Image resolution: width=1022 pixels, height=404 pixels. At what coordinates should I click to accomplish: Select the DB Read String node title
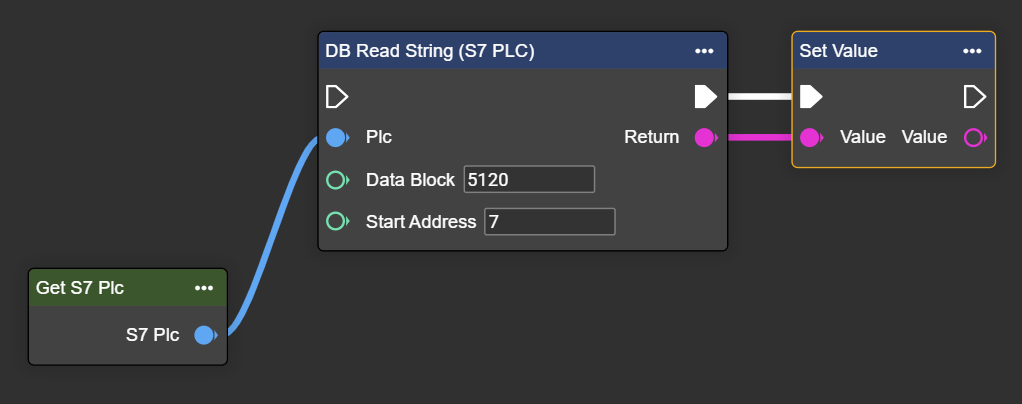tap(430, 51)
